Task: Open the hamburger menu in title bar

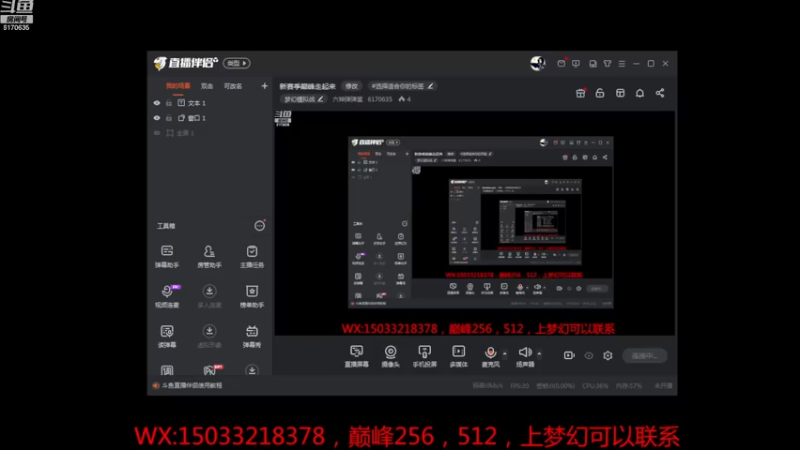Action: coord(621,64)
